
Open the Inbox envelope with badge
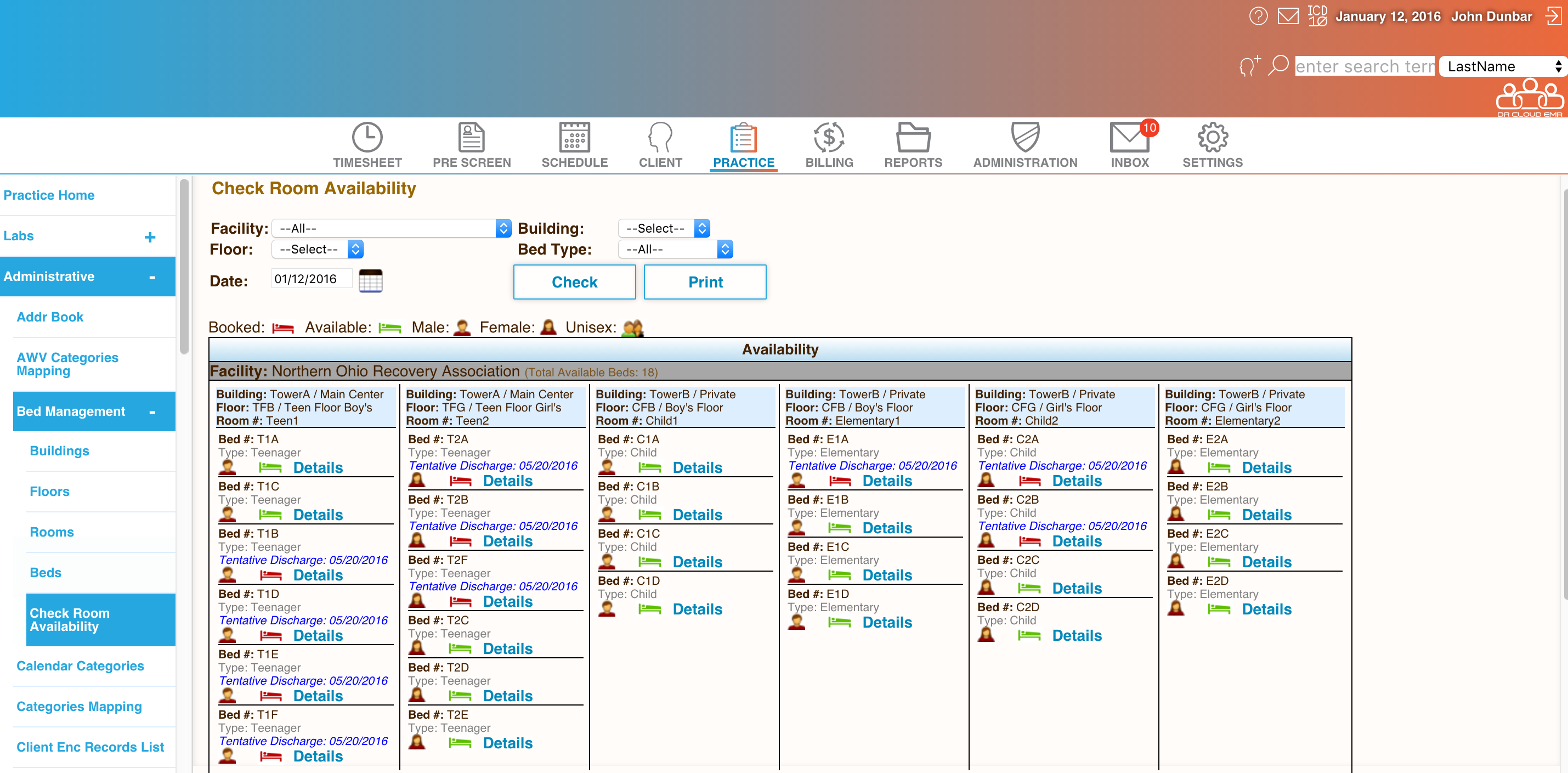[1129, 138]
